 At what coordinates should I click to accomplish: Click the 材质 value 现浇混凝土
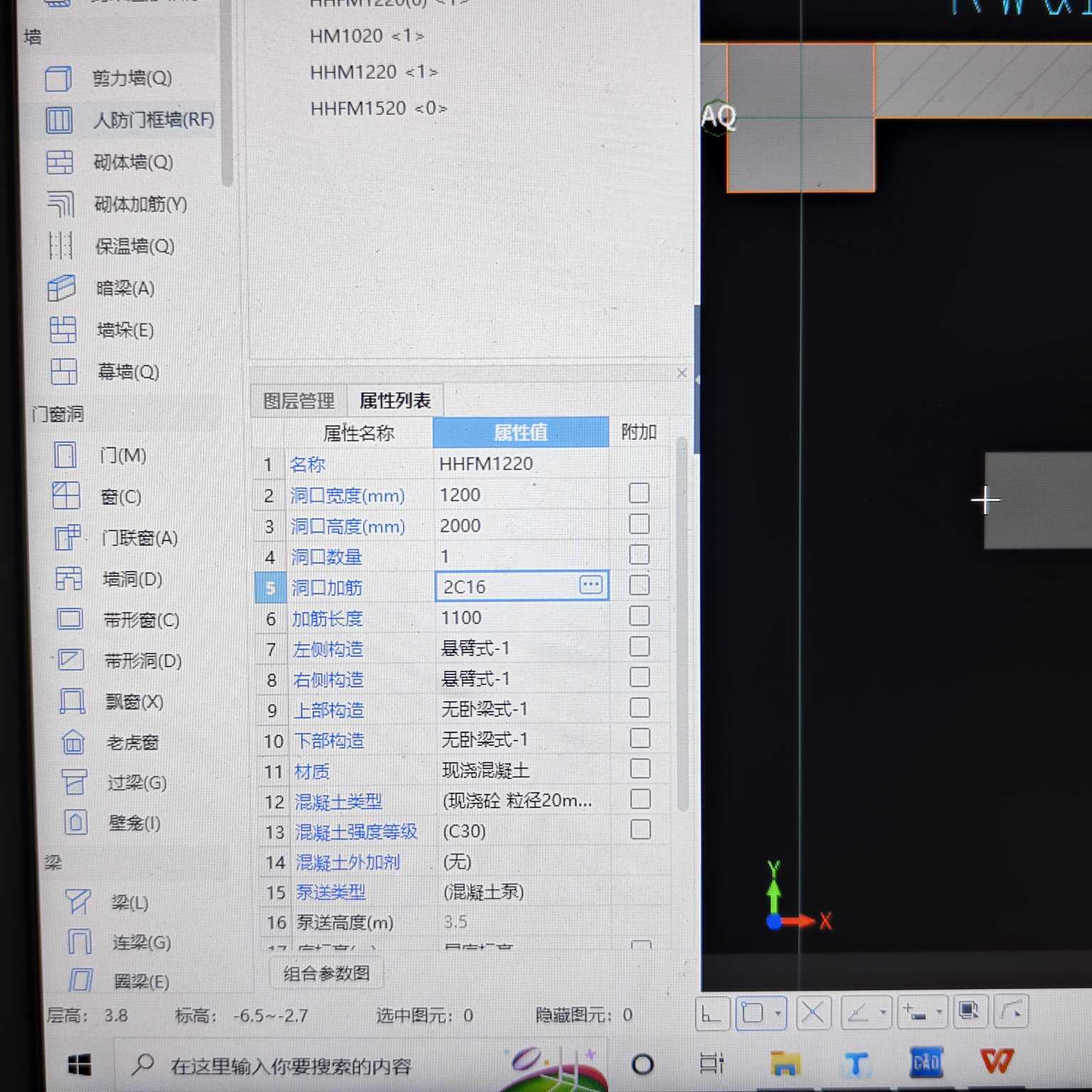point(486,770)
